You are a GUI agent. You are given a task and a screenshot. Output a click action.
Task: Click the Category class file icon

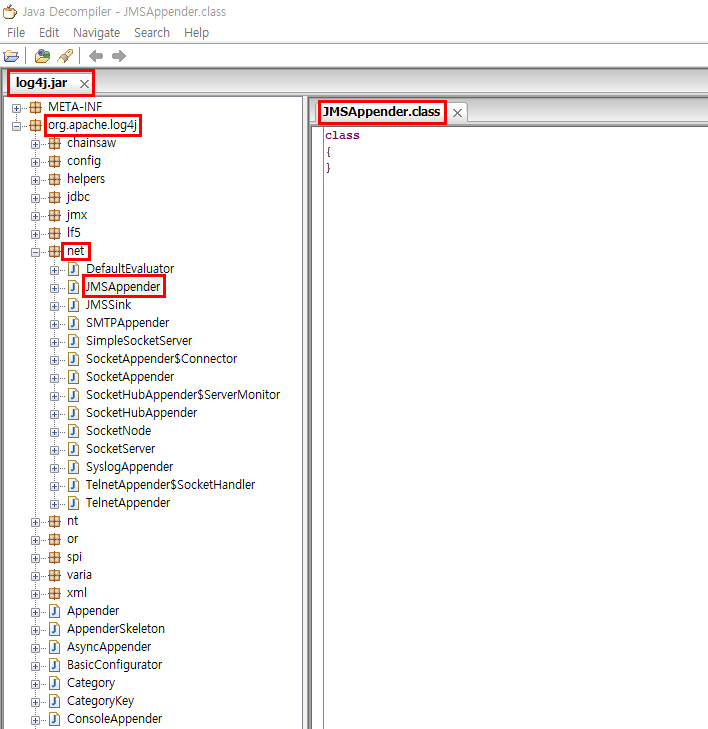point(54,683)
